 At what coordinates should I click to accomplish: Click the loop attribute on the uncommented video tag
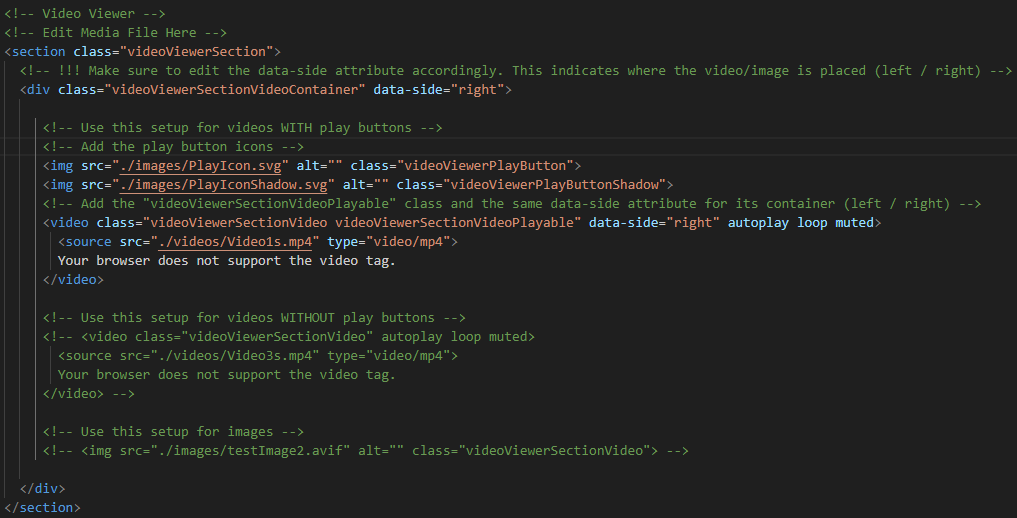click(x=812, y=222)
